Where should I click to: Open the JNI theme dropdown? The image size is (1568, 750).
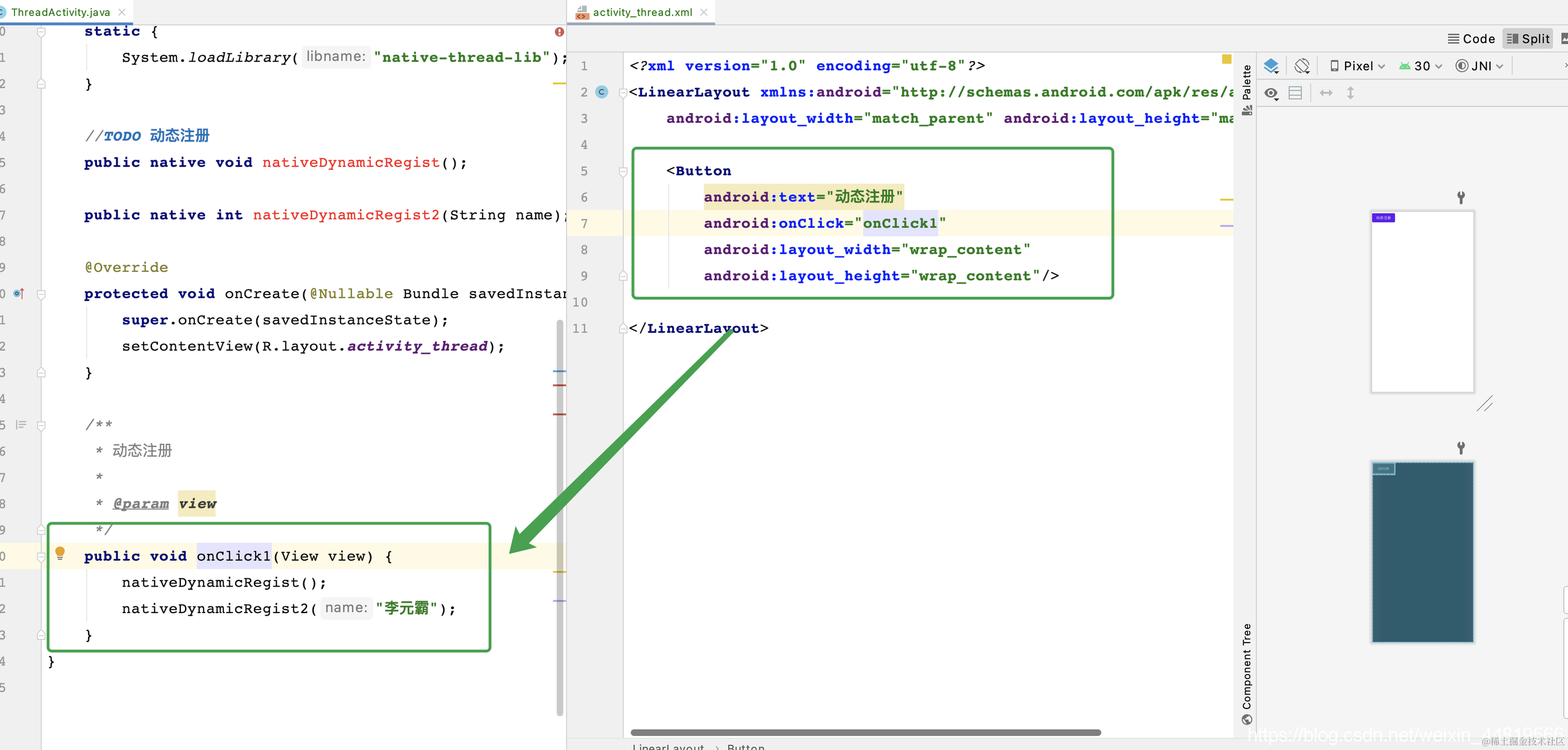coord(1480,66)
